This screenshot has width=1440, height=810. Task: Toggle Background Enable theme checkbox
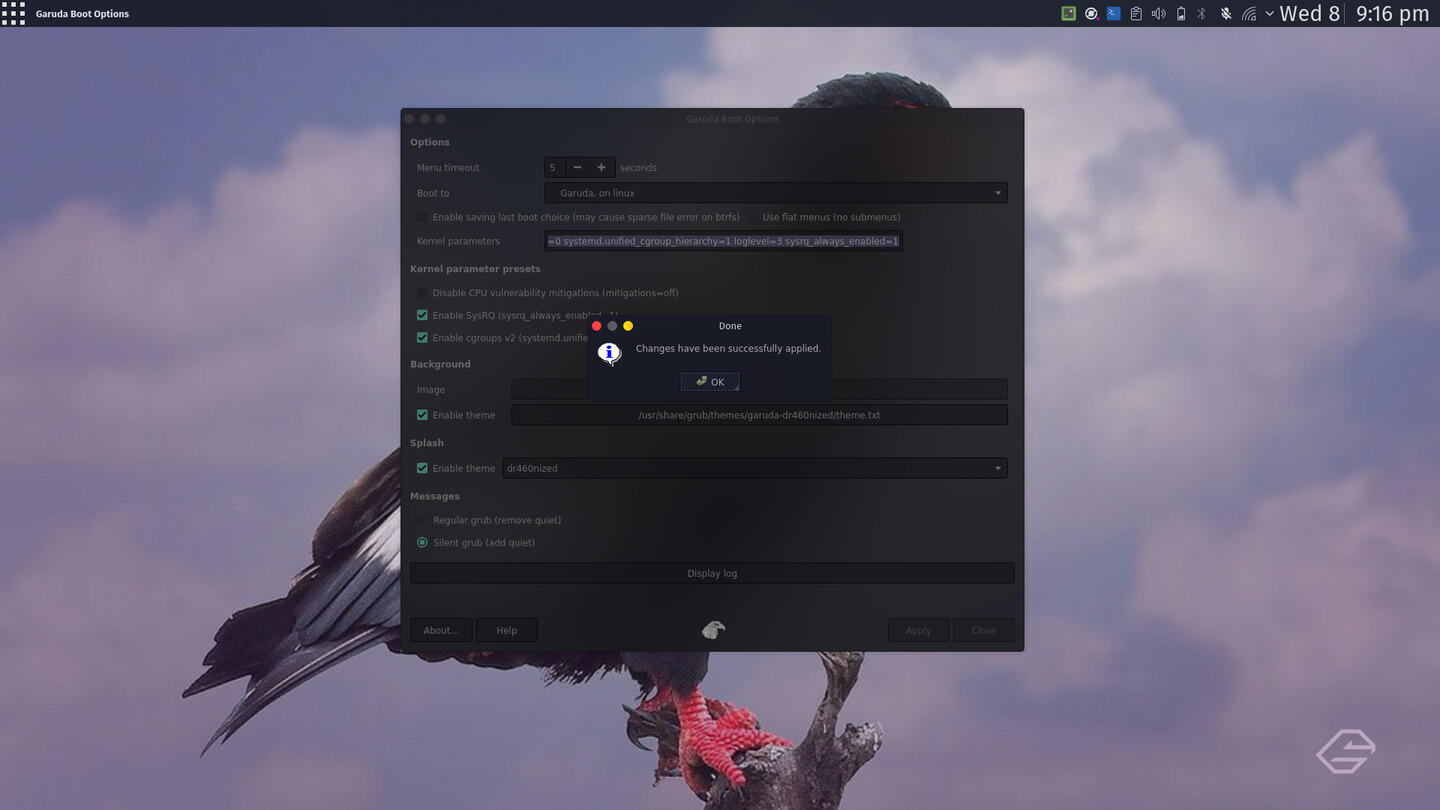click(422, 415)
